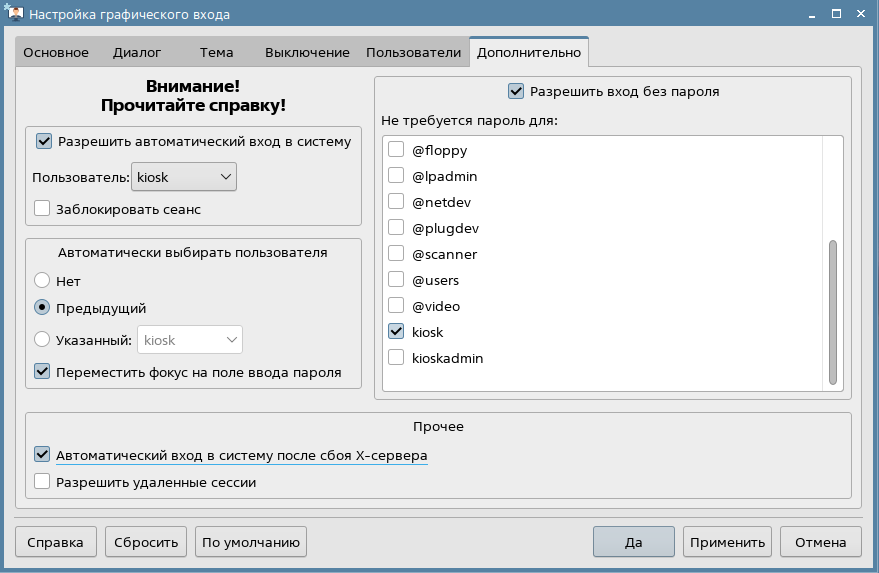879x573 pixels.
Task: Enable the lock session checkbox
Action: pos(42,209)
